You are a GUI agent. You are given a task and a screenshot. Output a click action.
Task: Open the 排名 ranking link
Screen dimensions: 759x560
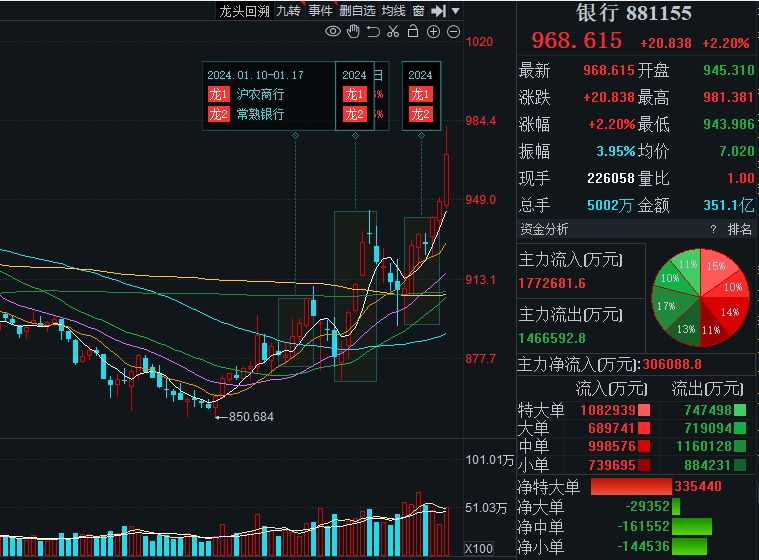(x=739, y=229)
